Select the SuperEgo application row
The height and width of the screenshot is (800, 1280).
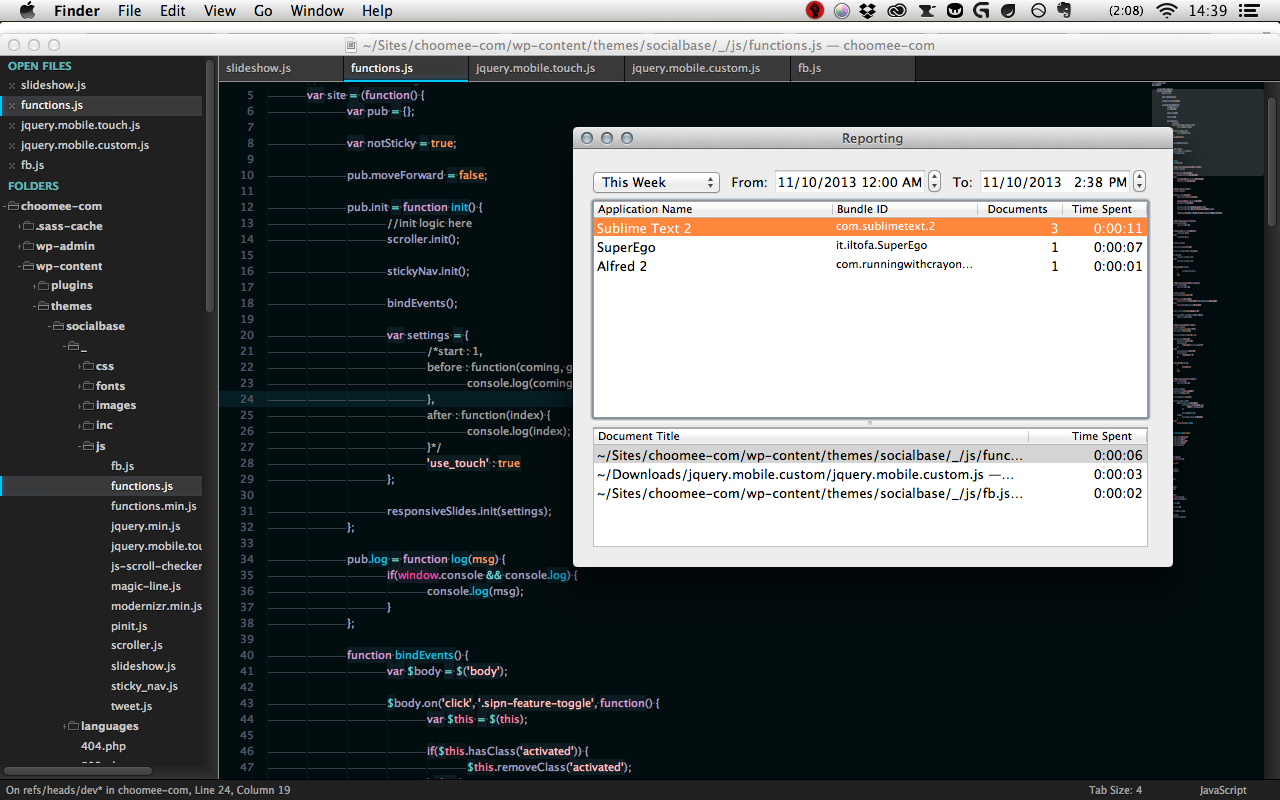(870, 247)
